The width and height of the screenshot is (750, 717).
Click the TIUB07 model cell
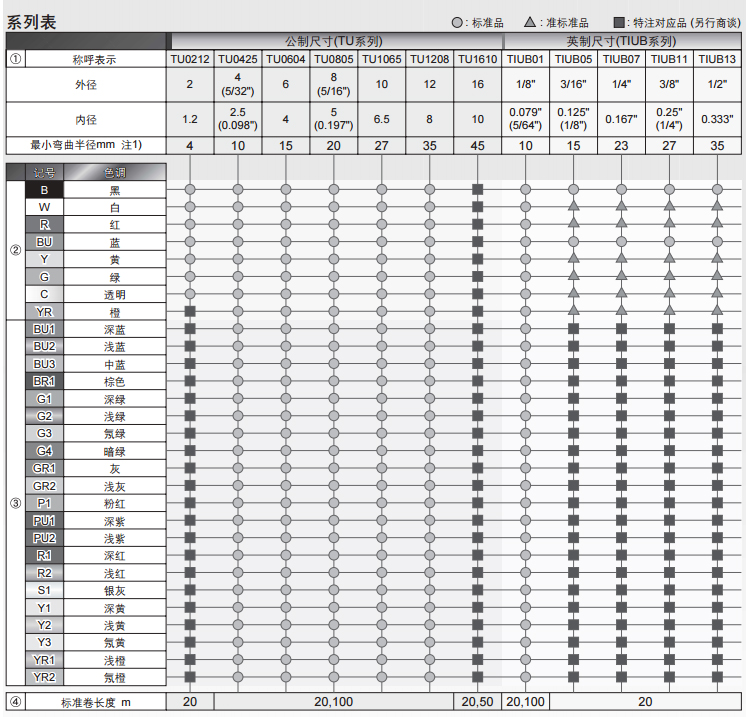pos(621,59)
